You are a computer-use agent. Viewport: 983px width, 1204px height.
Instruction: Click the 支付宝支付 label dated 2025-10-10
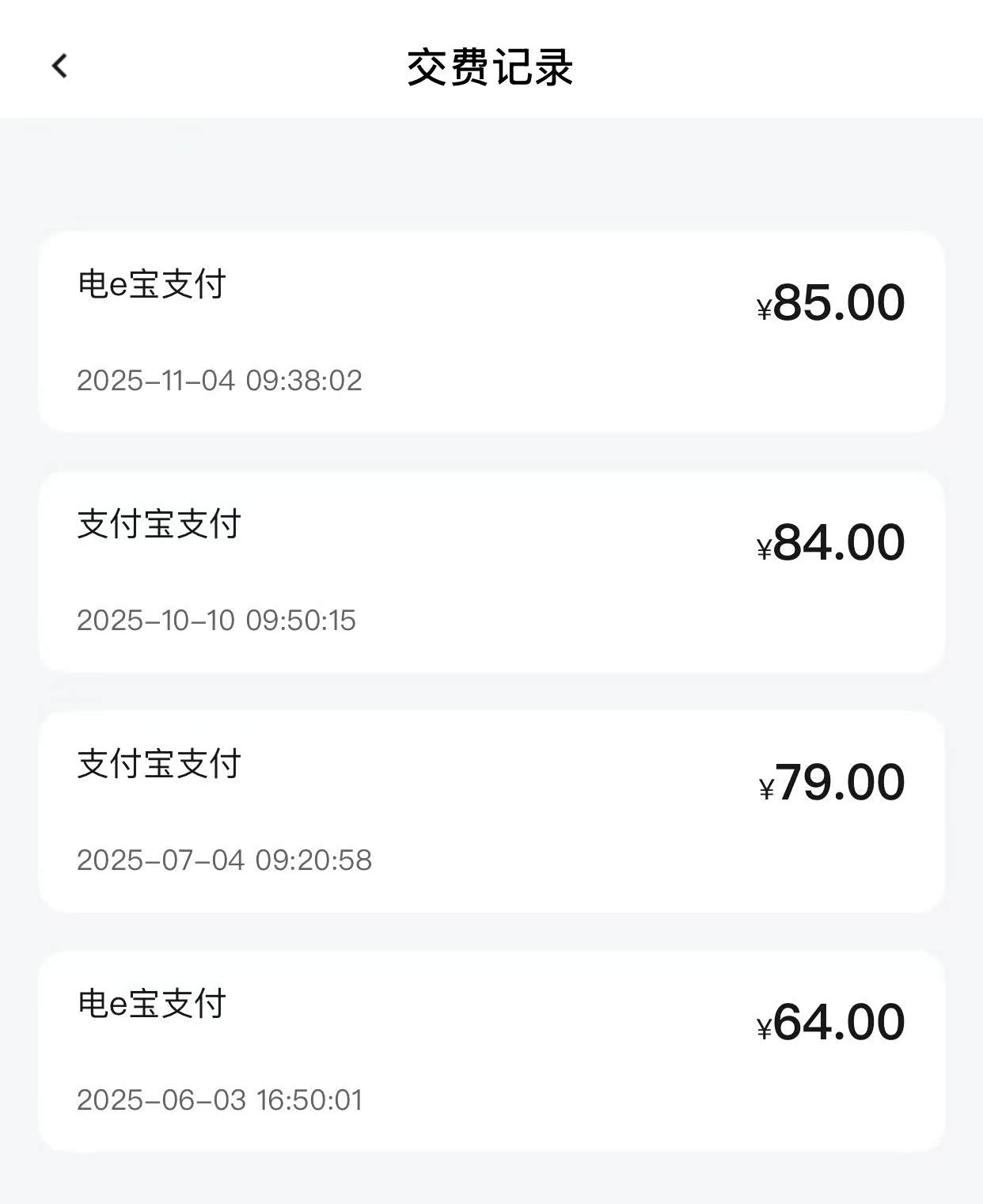tap(159, 524)
